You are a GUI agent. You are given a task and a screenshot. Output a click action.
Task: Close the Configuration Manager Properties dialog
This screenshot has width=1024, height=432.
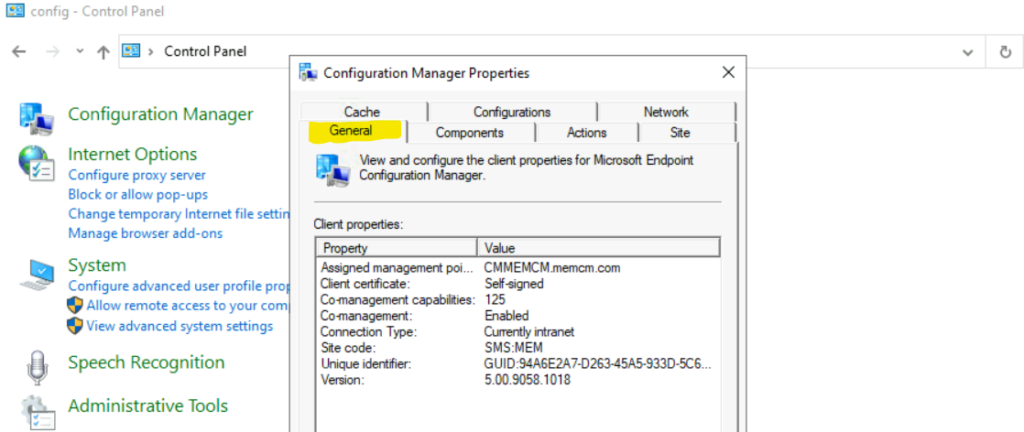pyautogui.click(x=728, y=72)
